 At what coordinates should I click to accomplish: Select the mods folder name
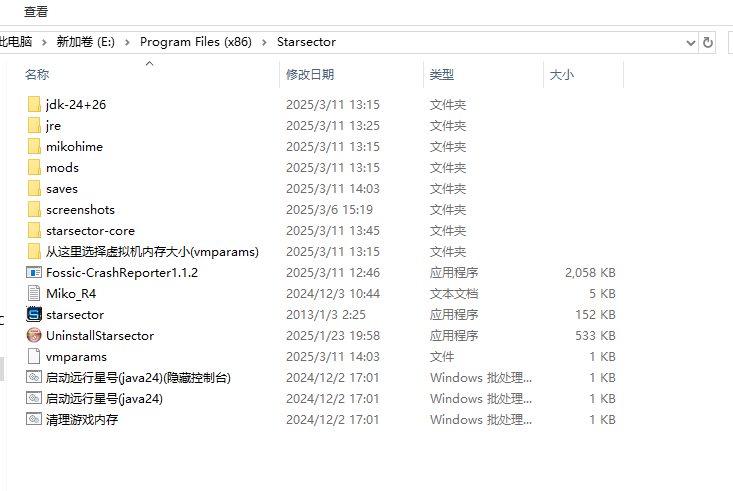pos(62,167)
